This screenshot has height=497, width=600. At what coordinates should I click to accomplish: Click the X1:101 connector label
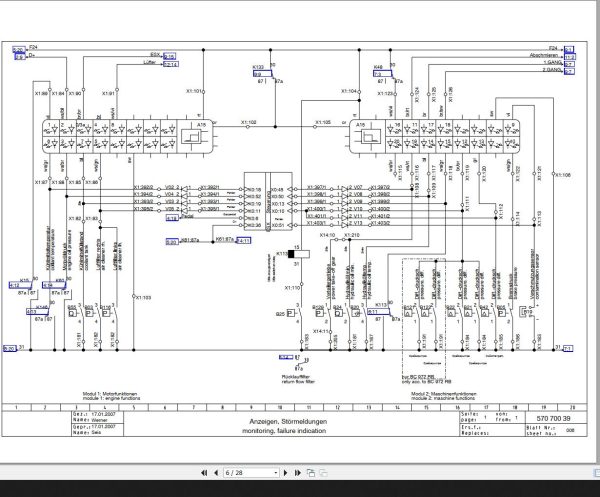point(194,91)
